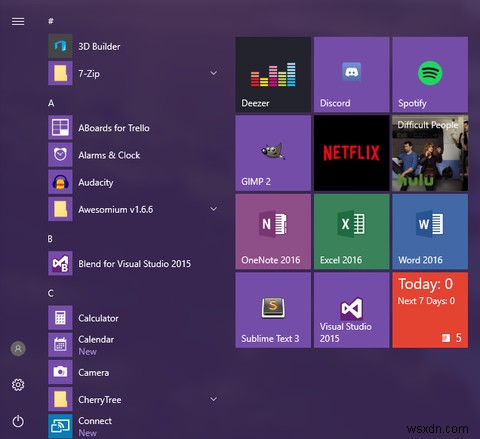This screenshot has height=439, width=480.
Task: Click the "ABoards for Trello" label
Action: (x=114, y=128)
